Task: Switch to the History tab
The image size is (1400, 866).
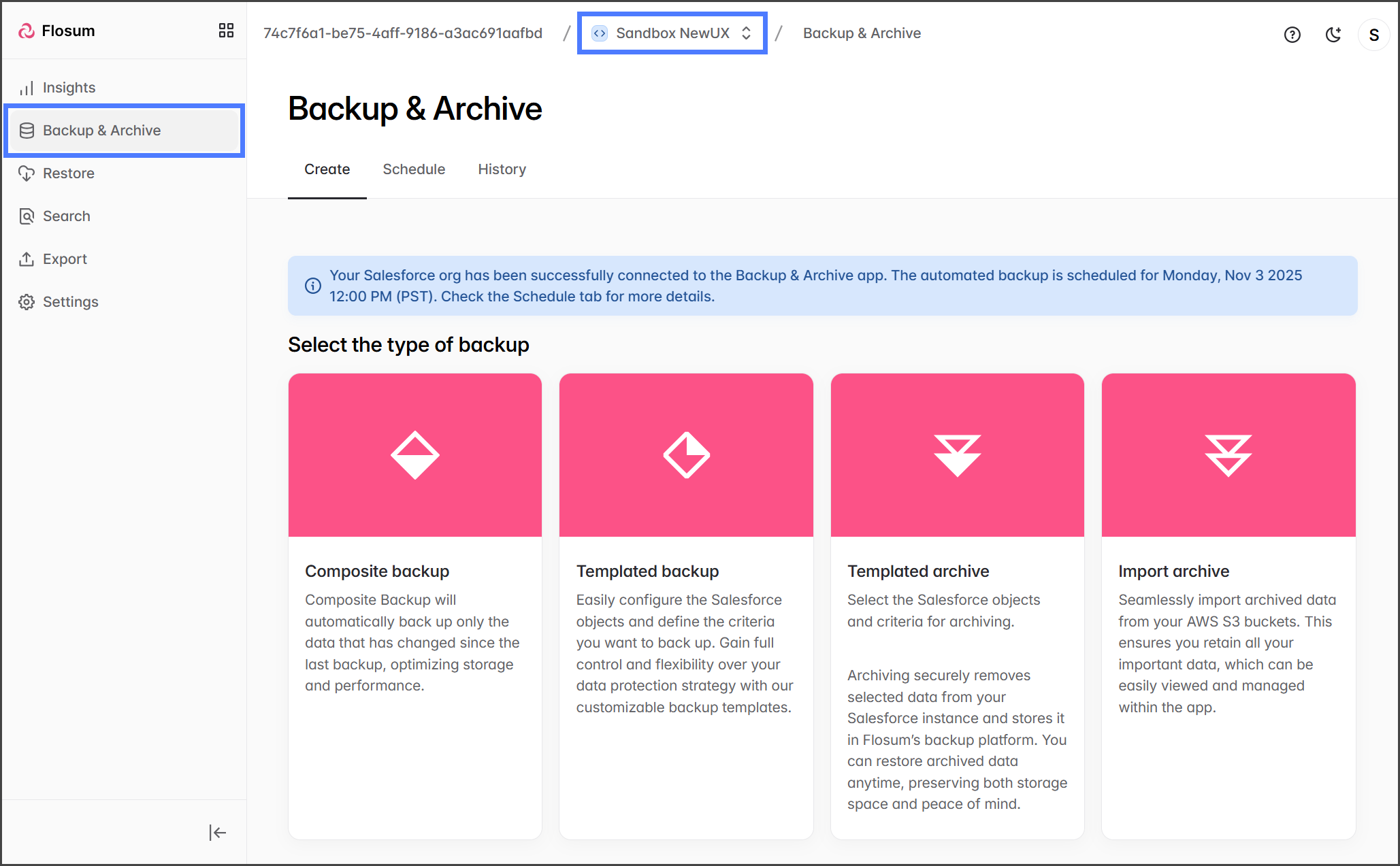Action: tap(502, 169)
